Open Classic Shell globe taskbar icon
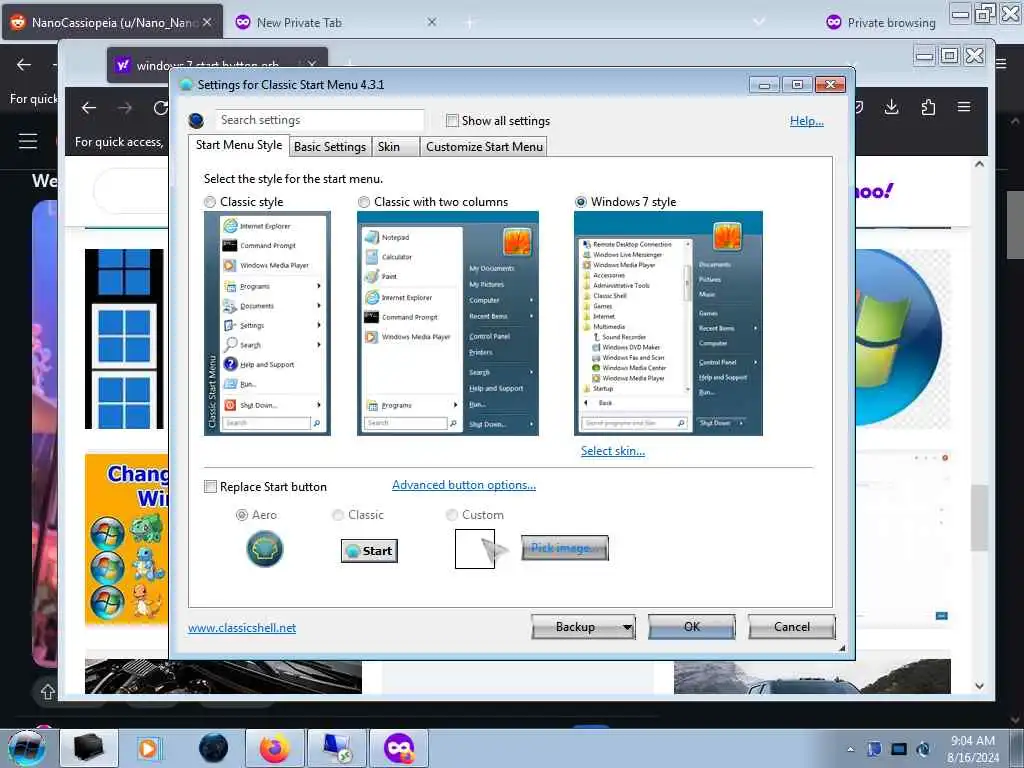Viewport: 1024px width, 768px height. 213,748
